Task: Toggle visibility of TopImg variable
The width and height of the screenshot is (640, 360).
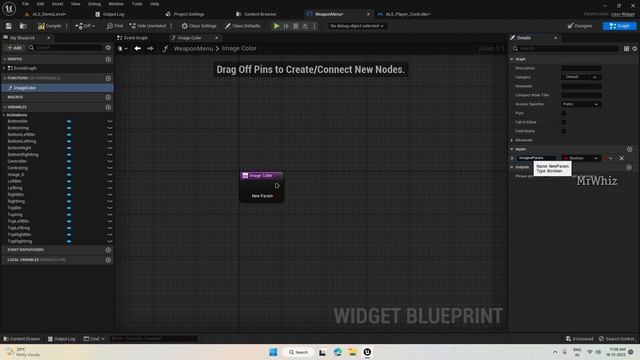Action: point(109,215)
